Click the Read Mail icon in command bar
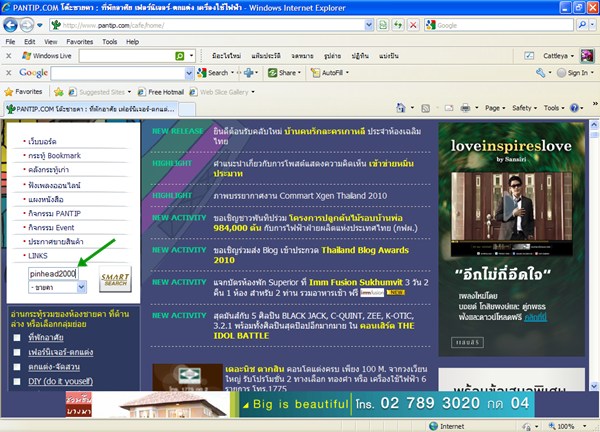Image resolution: width=600 pixels, height=432 pixels. (449, 108)
